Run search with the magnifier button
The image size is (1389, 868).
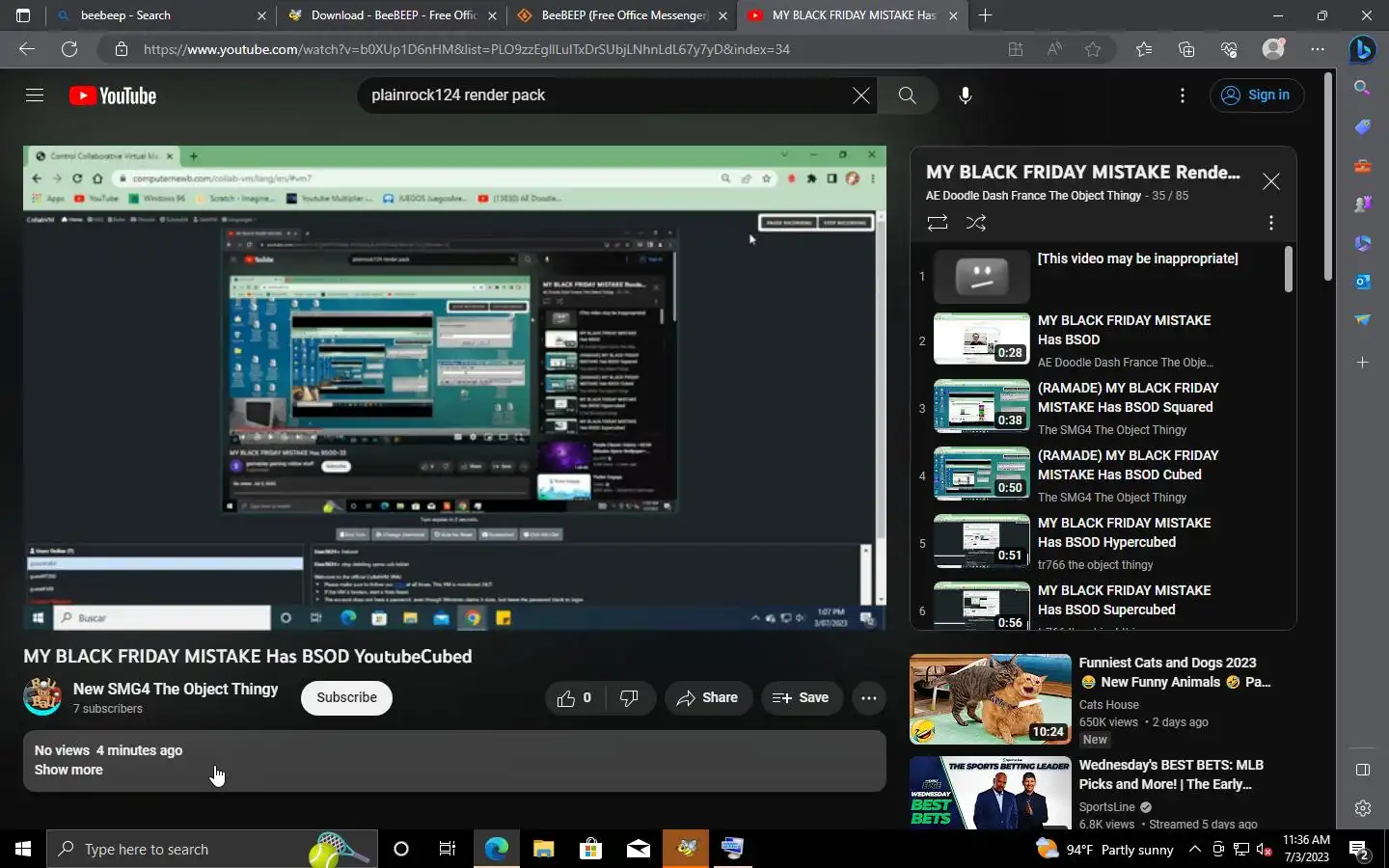click(x=907, y=95)
